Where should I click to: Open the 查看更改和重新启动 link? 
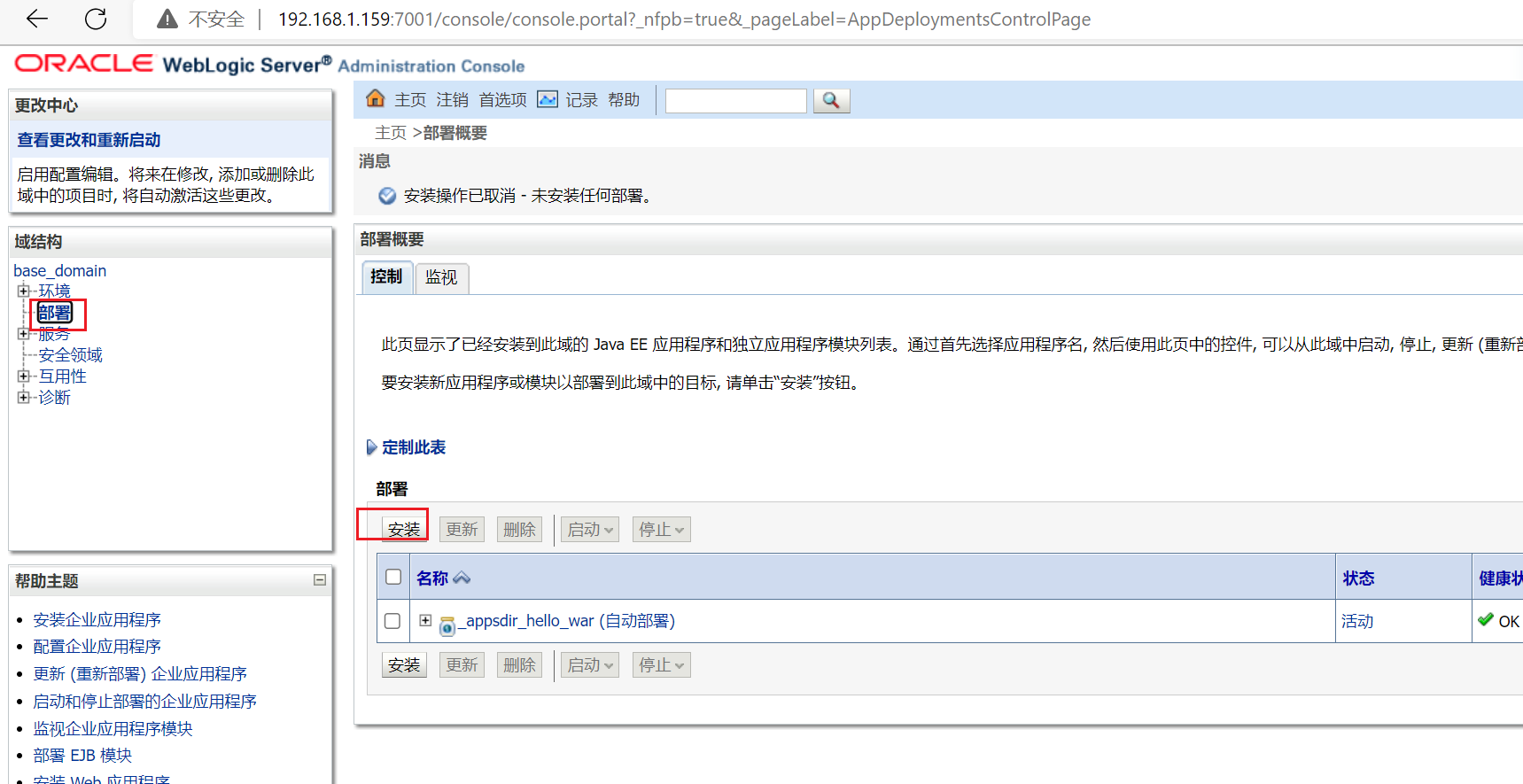[x=89, y=140]
